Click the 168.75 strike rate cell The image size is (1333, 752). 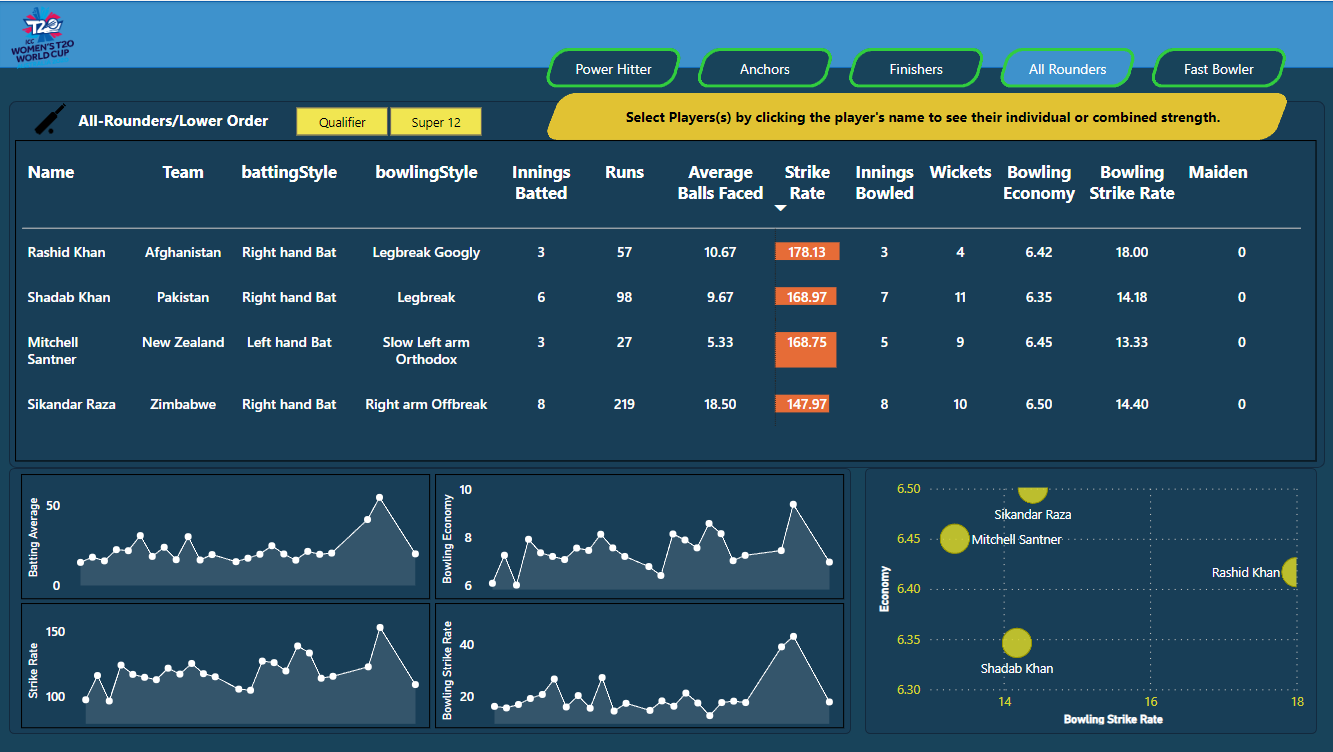pos(806,350)
